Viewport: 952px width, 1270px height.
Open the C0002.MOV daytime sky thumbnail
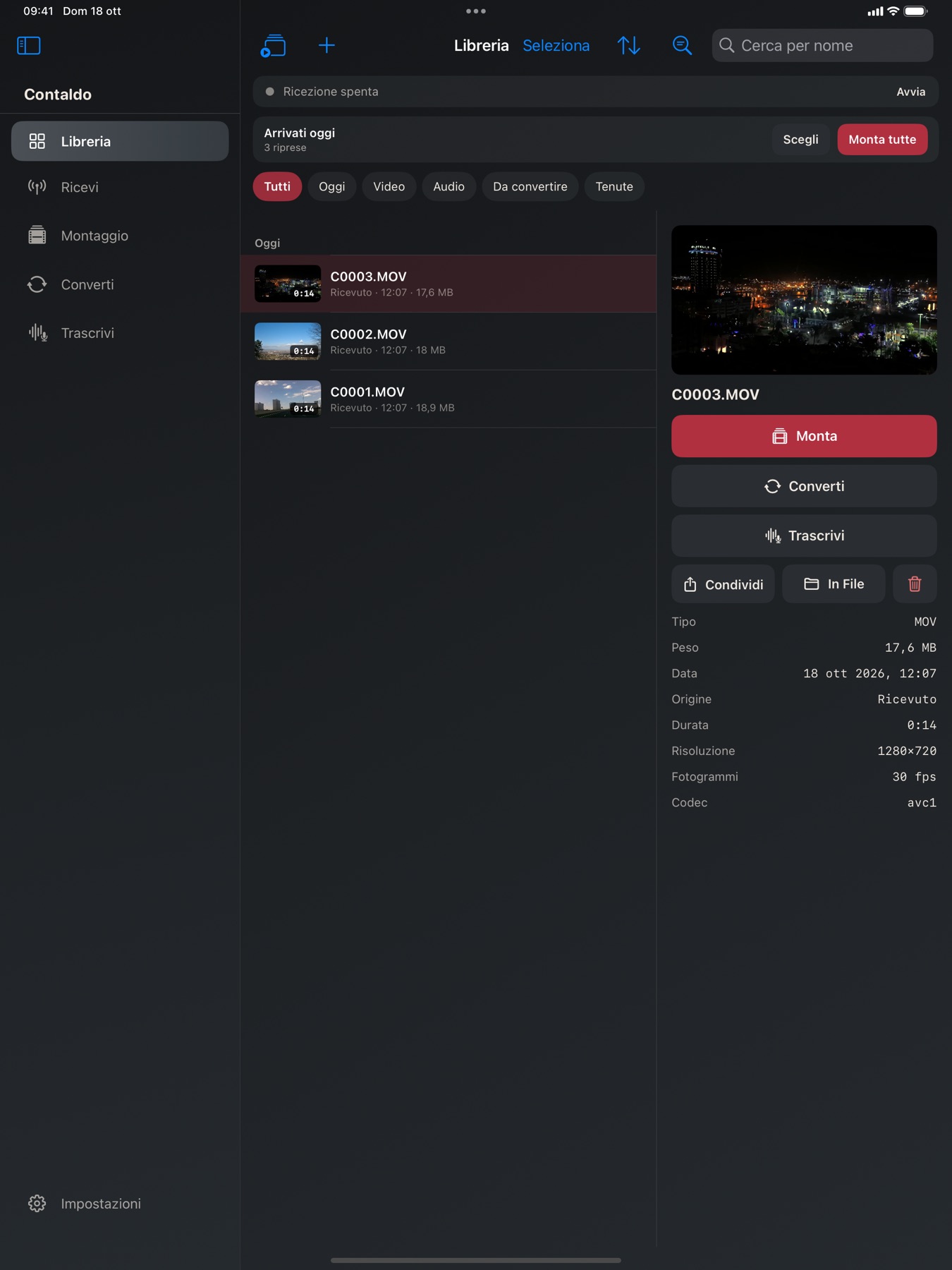(x=288, y=341)
